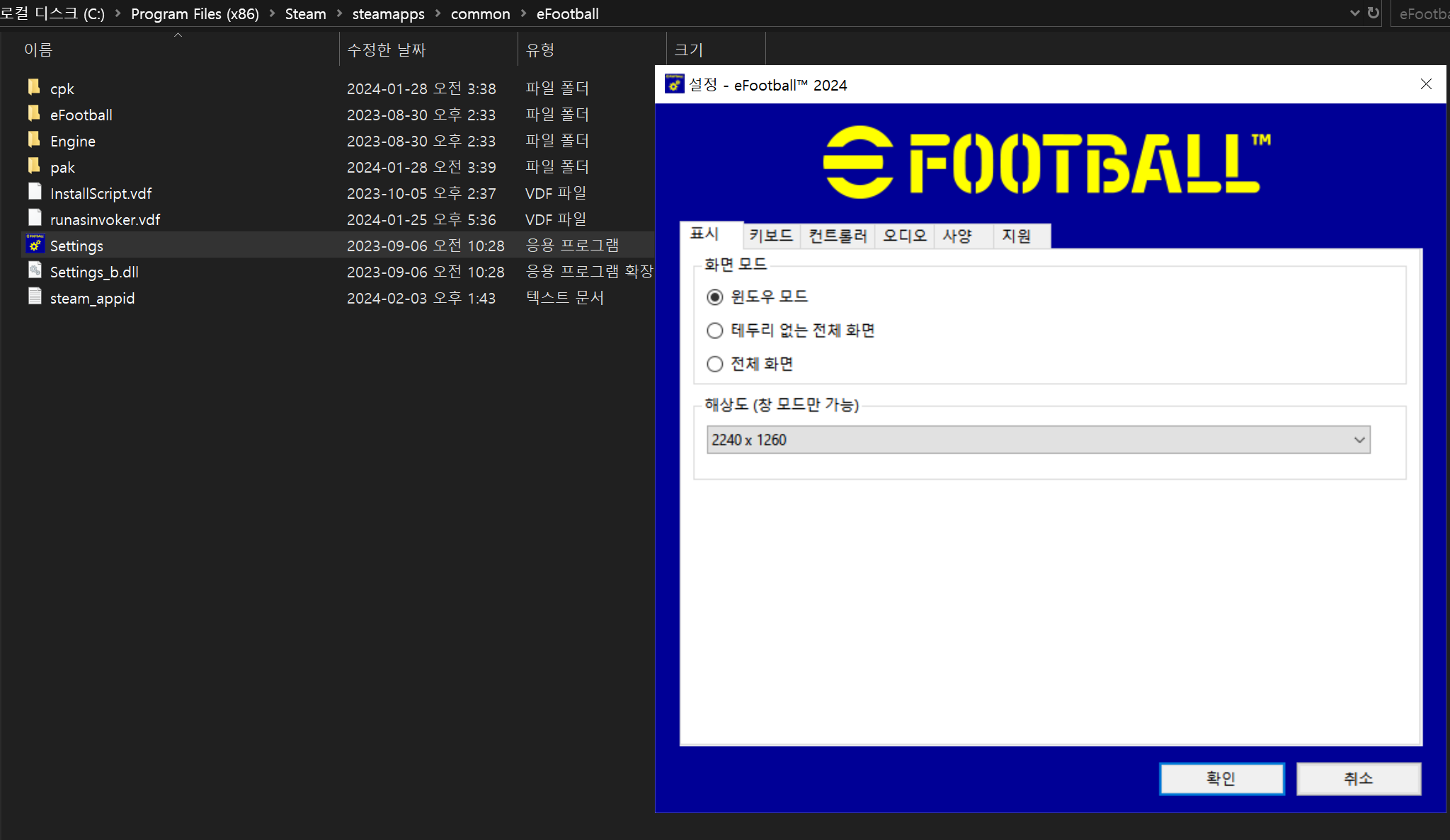Select 테두리 없는 전체 화면 option

[x=715, y=330]
